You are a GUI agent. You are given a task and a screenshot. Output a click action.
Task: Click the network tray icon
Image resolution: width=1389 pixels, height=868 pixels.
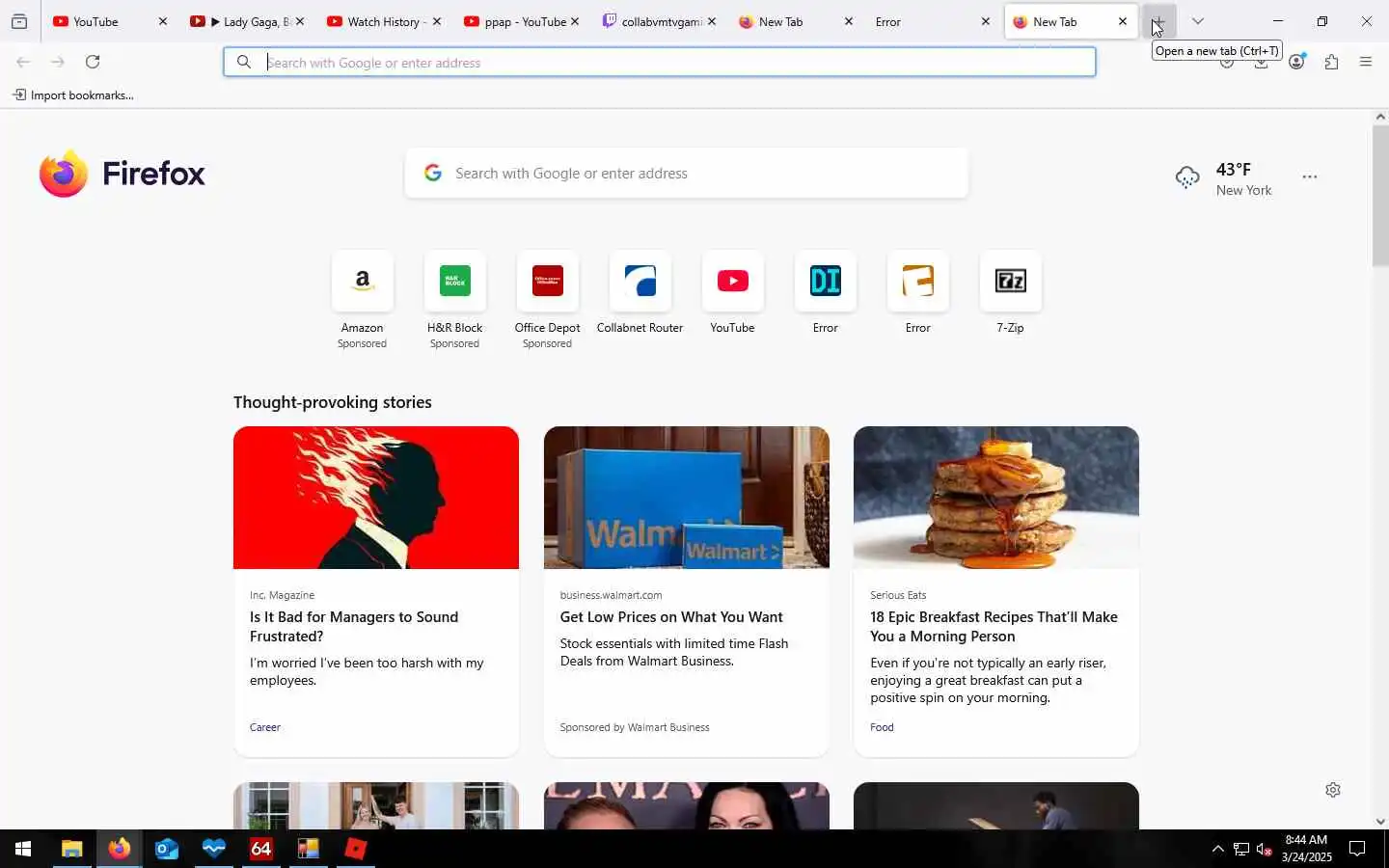tap(1241, 849)
